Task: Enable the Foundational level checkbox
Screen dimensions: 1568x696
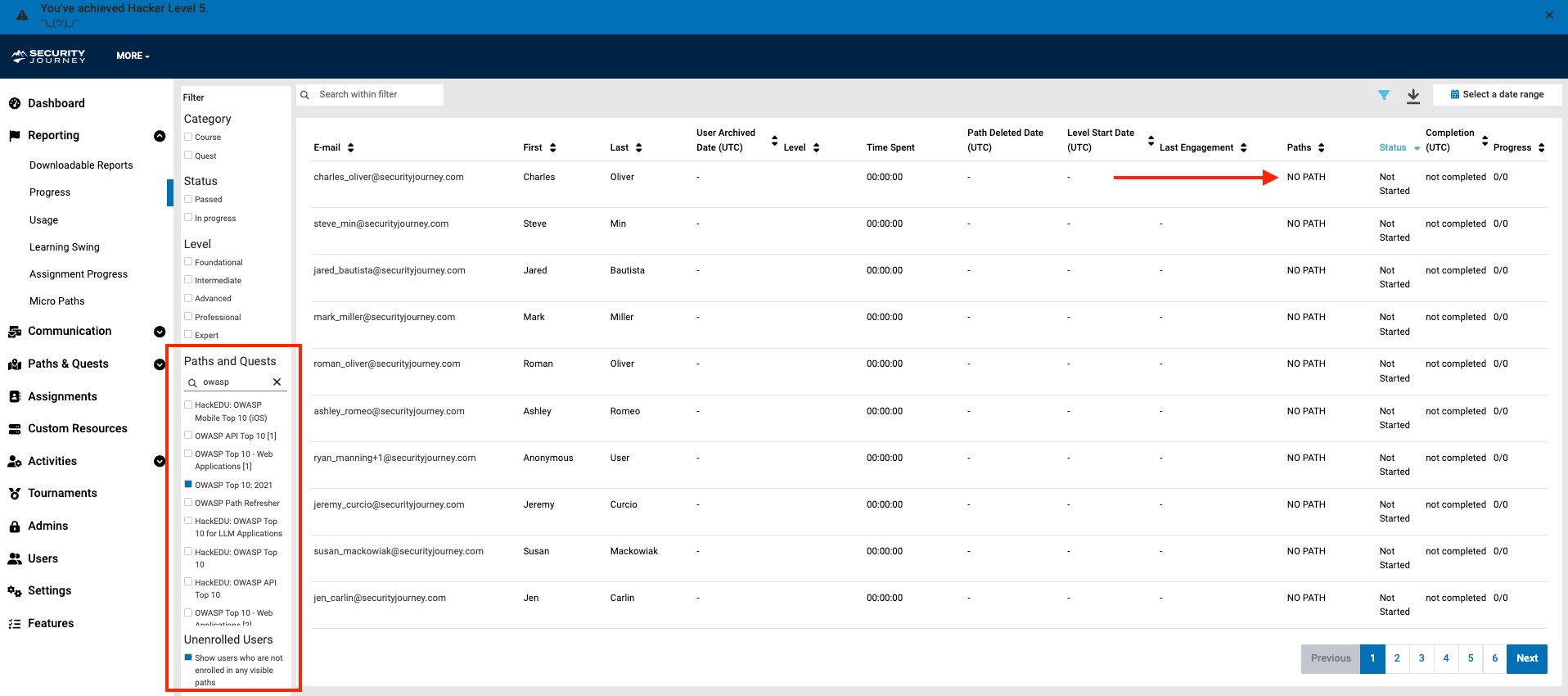Action: (188, 262)
